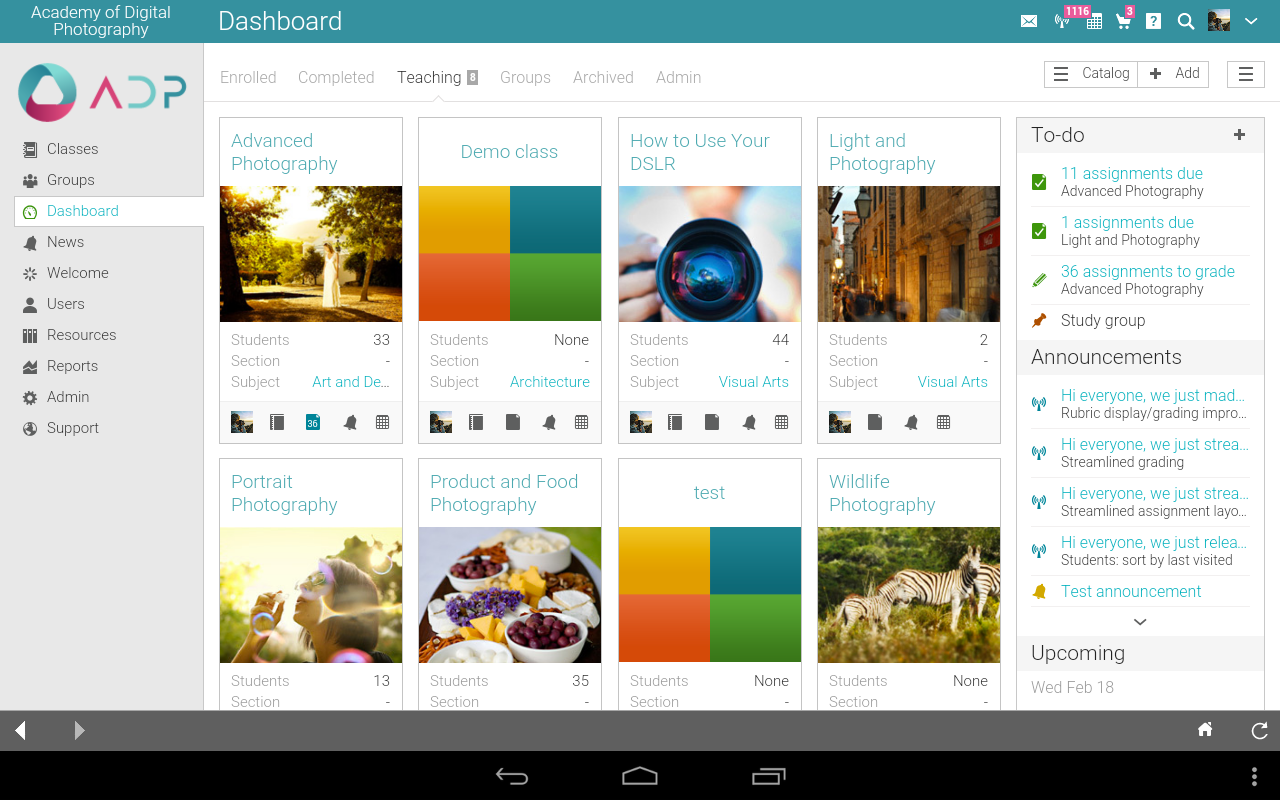This screenshot has height=800, width=1280.
Task: Open the Admin tab in the dashboard
Action: click(x=678, y=77)
